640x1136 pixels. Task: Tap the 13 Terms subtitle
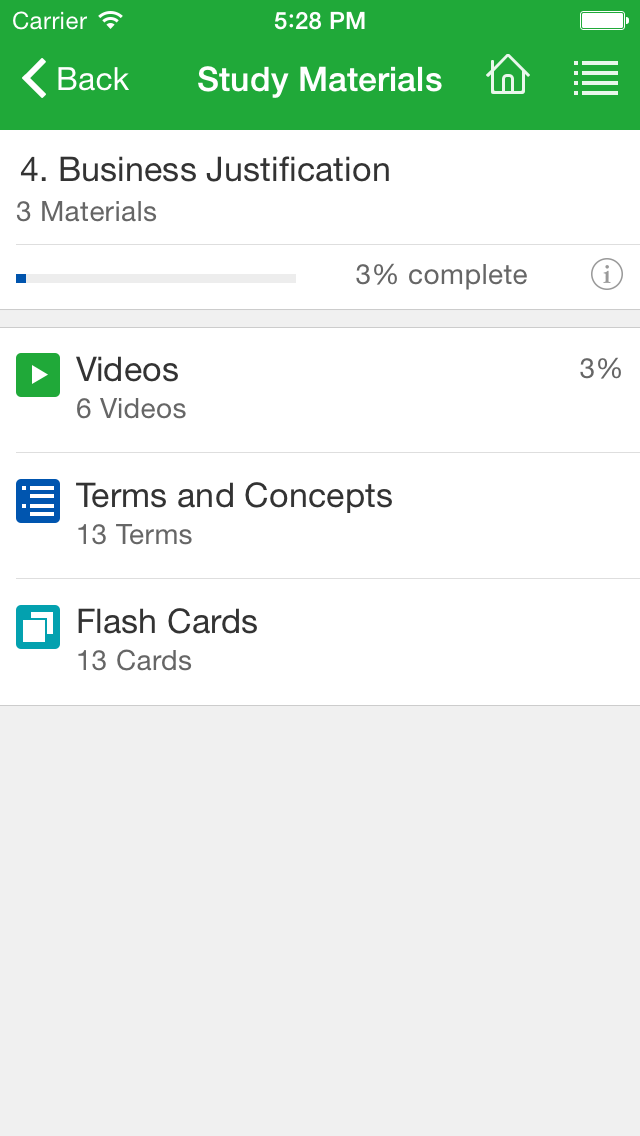pyautogui.click(x=134, y=535)
